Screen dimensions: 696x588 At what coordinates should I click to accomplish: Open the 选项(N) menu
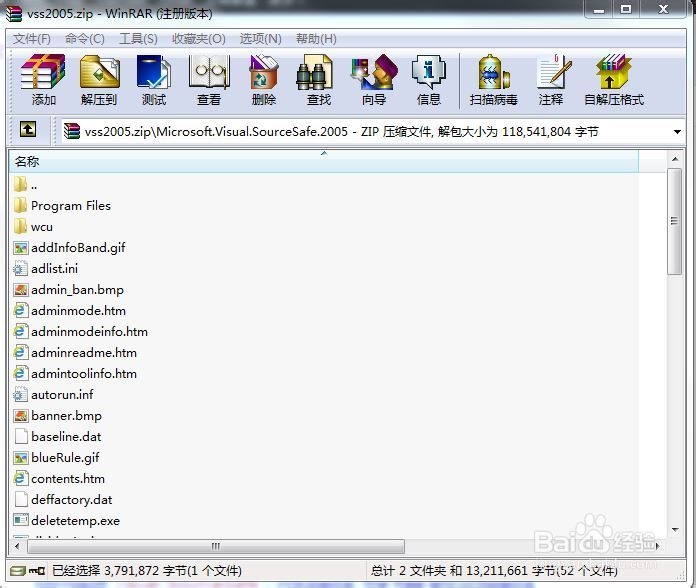point(261,39)
